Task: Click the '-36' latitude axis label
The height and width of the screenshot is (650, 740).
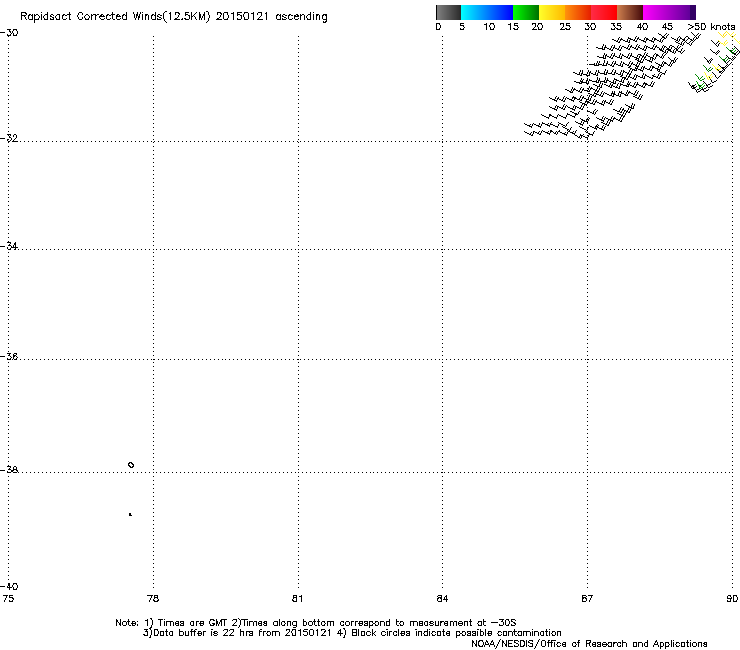Action: [9, 356]
